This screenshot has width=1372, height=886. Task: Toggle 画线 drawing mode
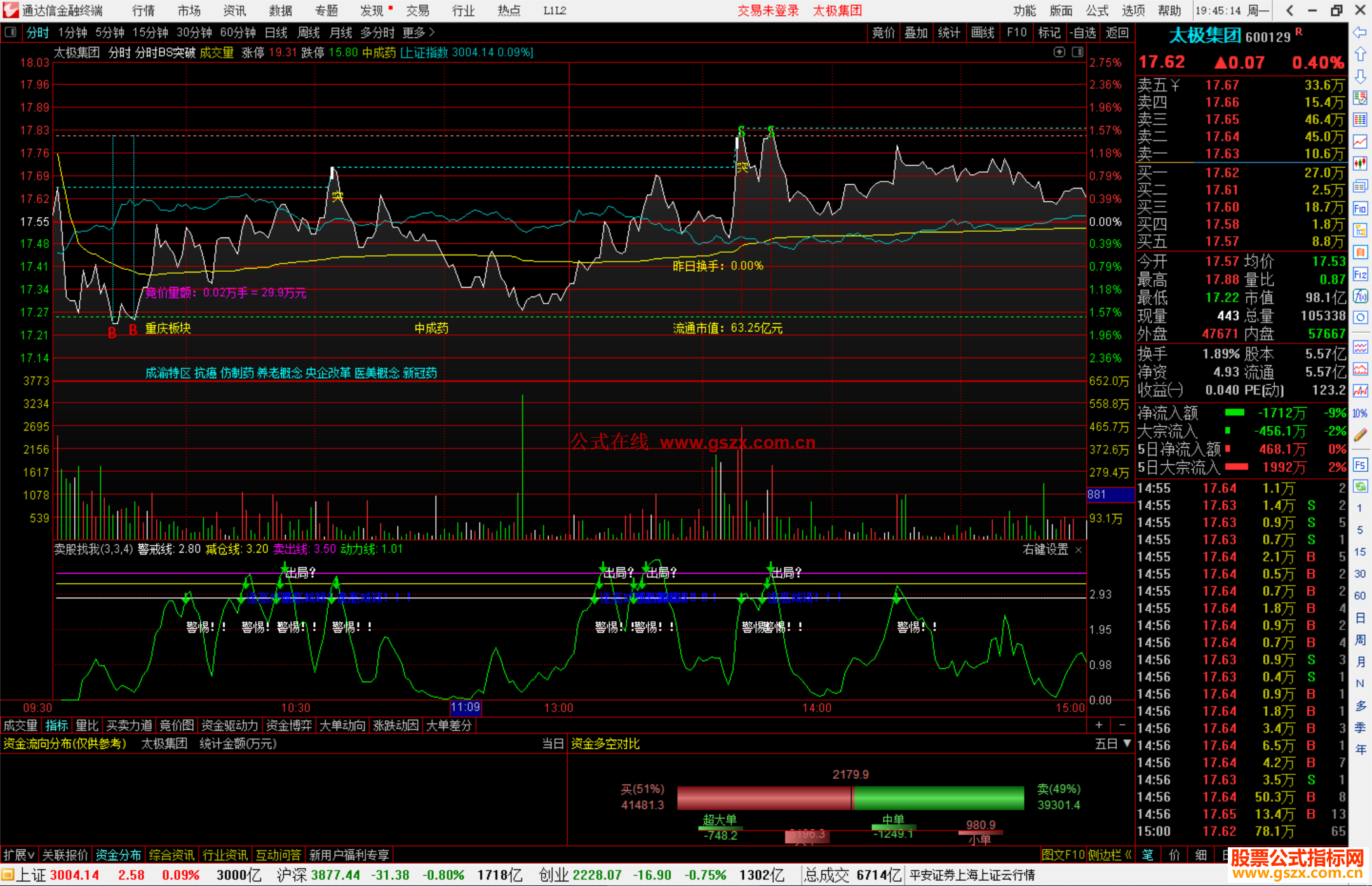983,32
